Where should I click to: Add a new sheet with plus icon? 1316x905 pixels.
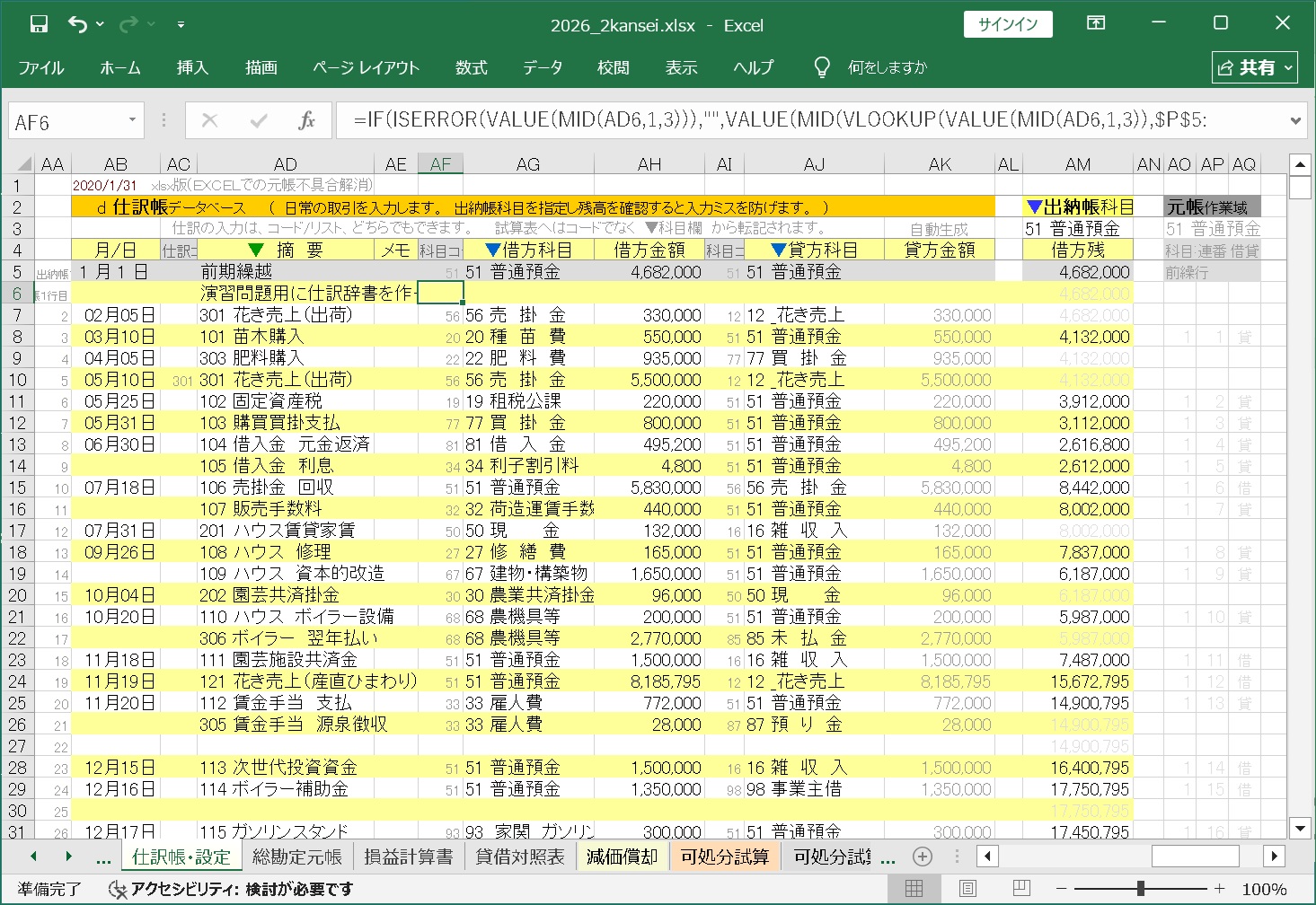pos(922,857)
